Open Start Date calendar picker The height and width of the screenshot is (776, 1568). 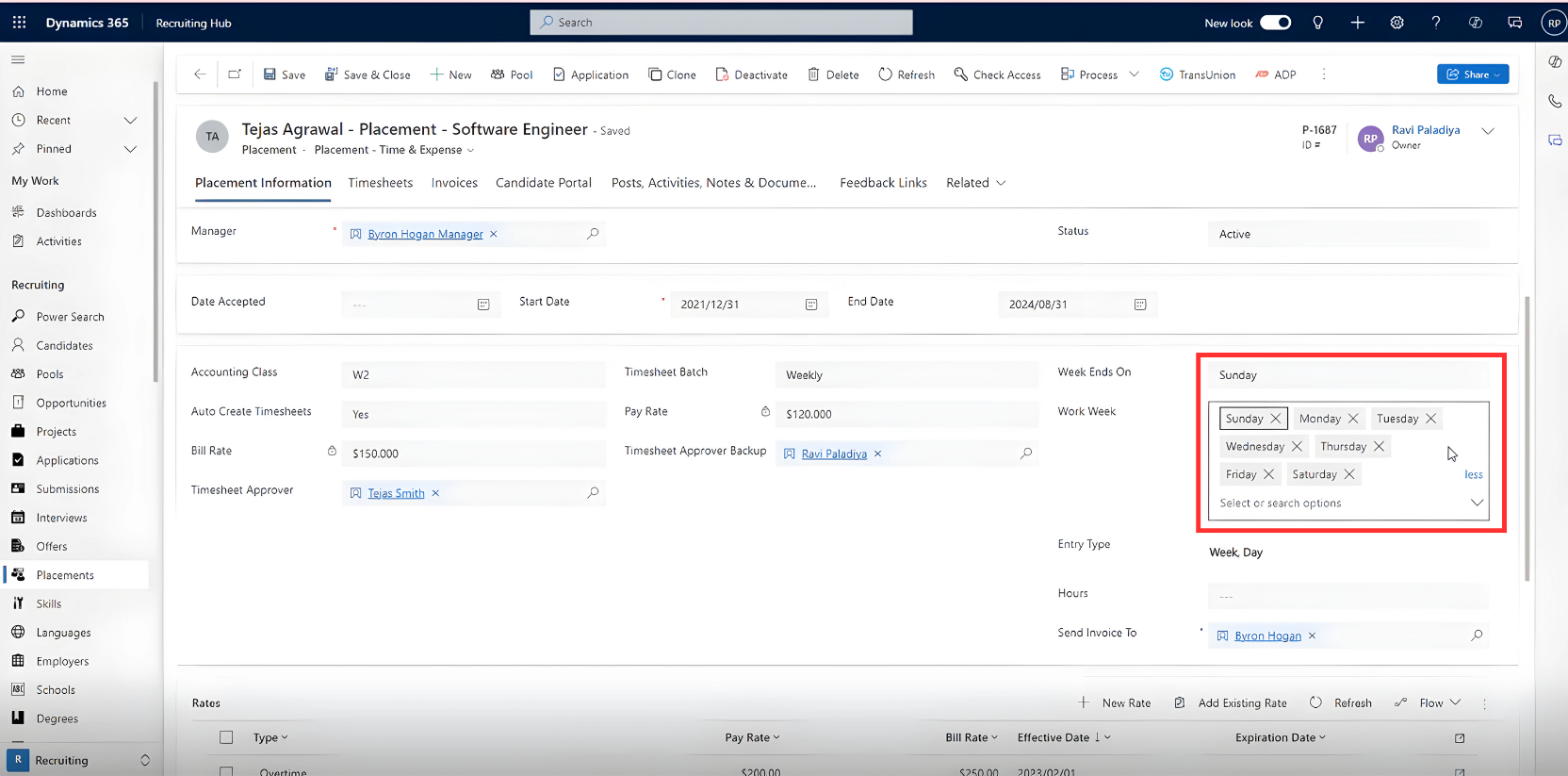click(x=811, y=305)
